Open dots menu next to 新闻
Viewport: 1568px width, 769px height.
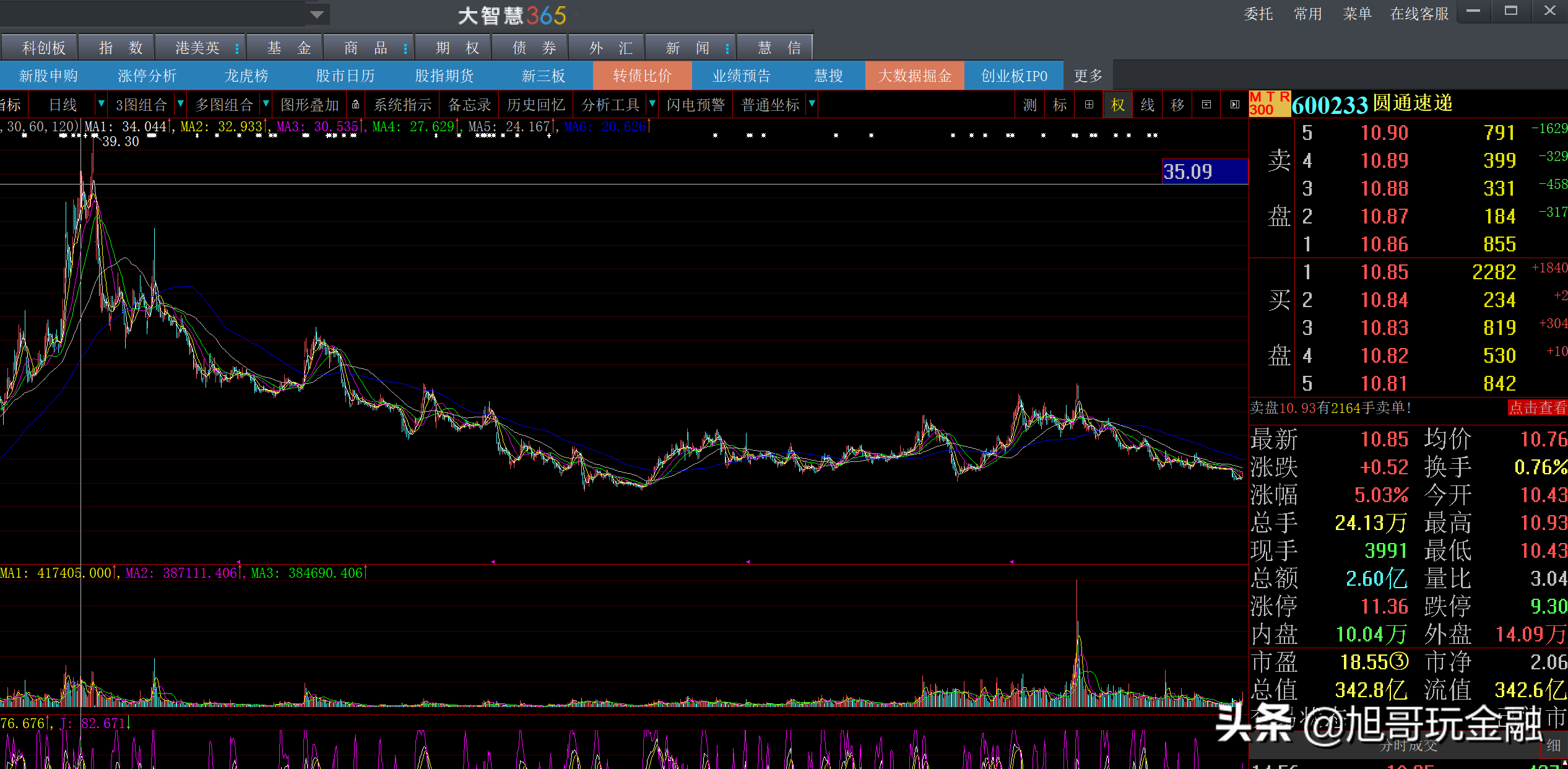coord(727,48)
